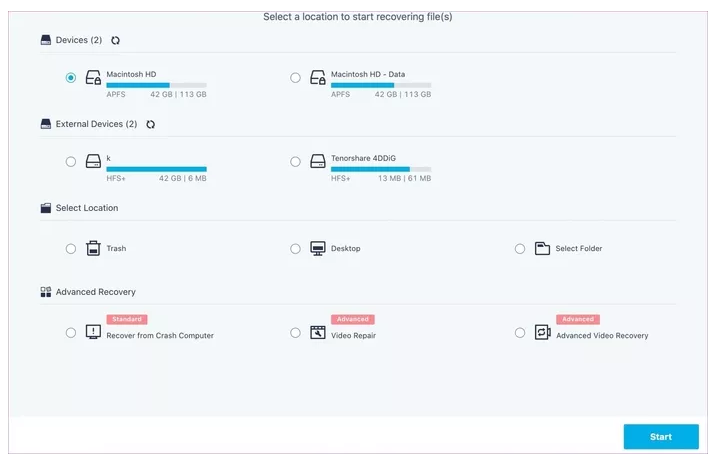This screenshot has width=719, height=462.
Task: Select the external drive k radio button
Action: coord(70,162)
